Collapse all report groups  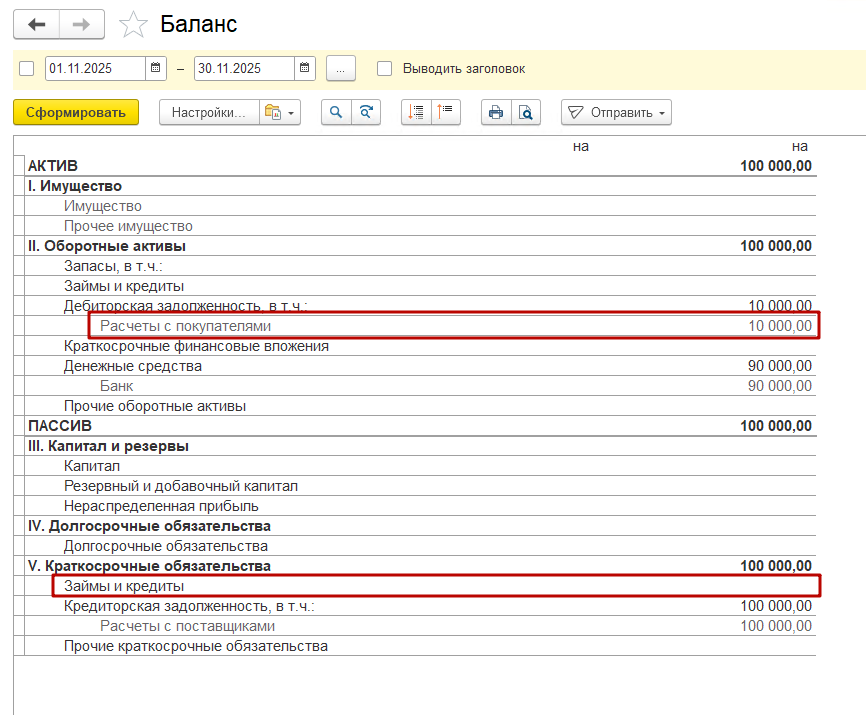point(445,113)
